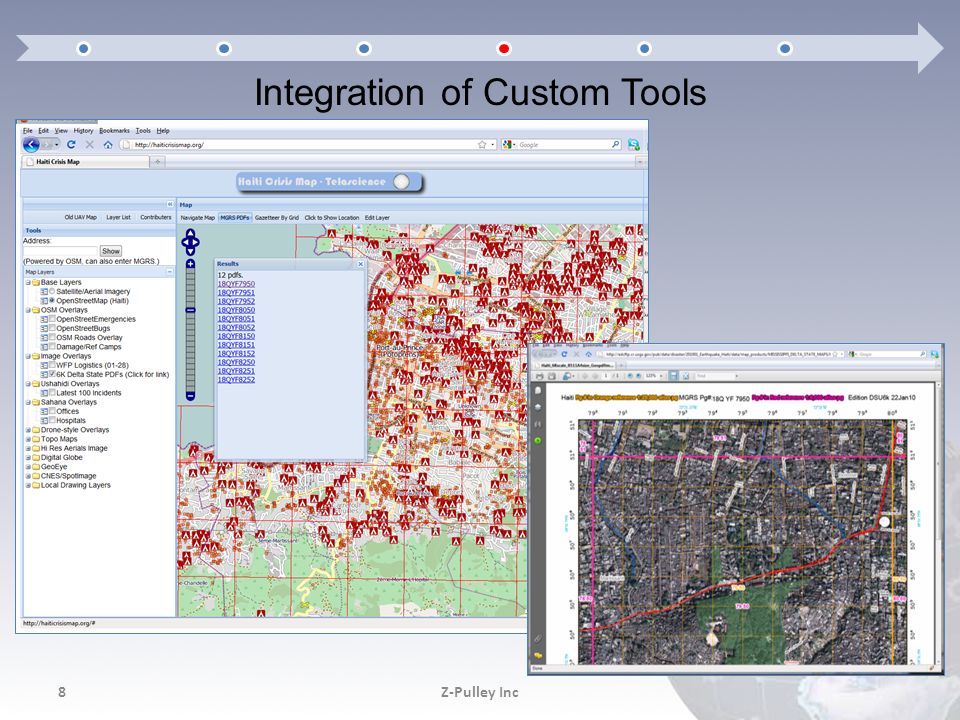
Task: Click the bookmark star in the address bar
Action: pyautogui.click(x=482, y=144)
